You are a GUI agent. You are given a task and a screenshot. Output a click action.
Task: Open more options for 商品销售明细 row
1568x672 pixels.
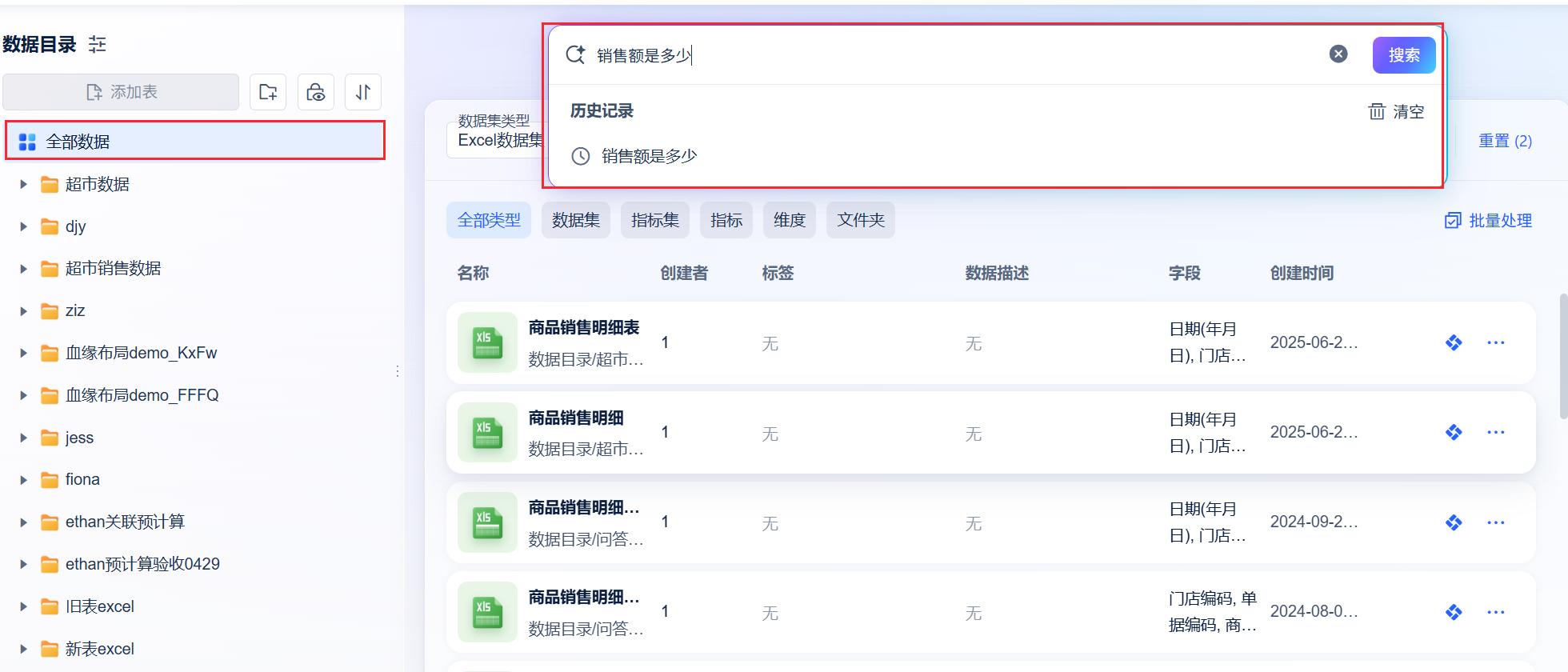coord(1496,432)
